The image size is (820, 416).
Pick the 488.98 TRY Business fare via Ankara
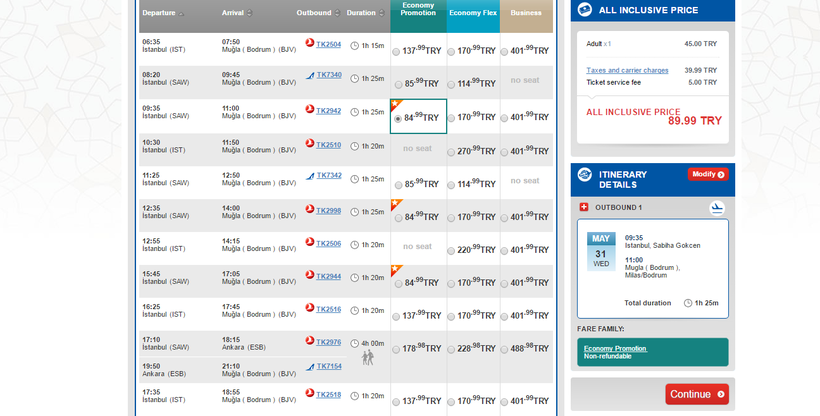coord(505,347)
